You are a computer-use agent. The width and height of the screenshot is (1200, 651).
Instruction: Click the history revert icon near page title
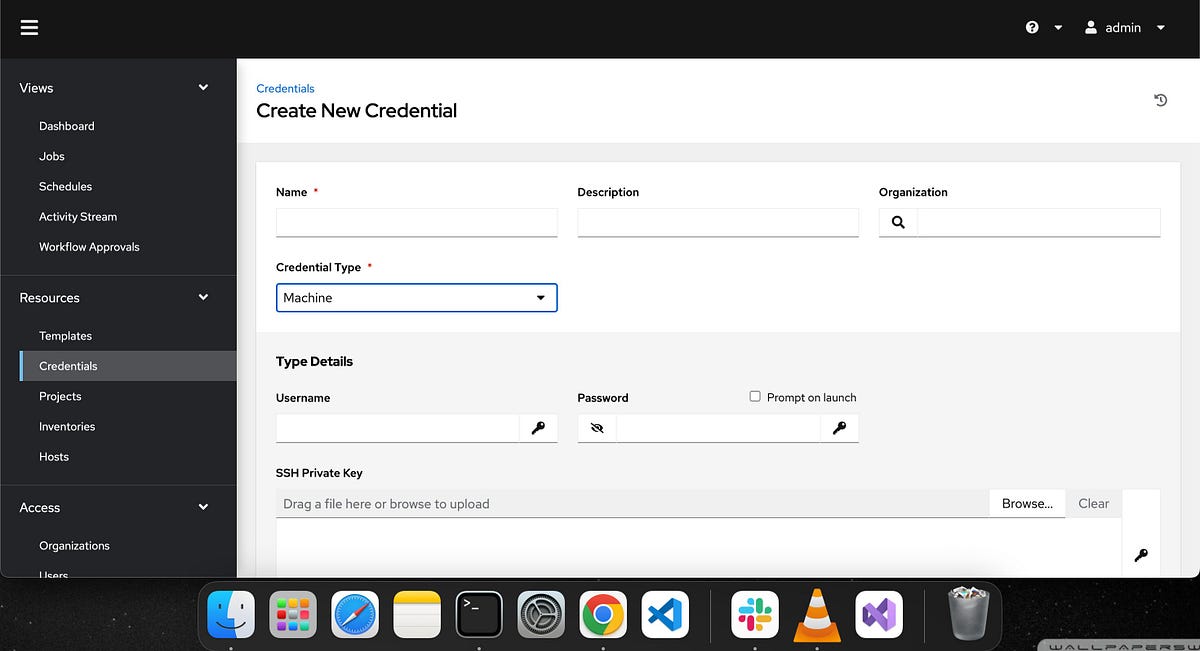point(1159,100)
